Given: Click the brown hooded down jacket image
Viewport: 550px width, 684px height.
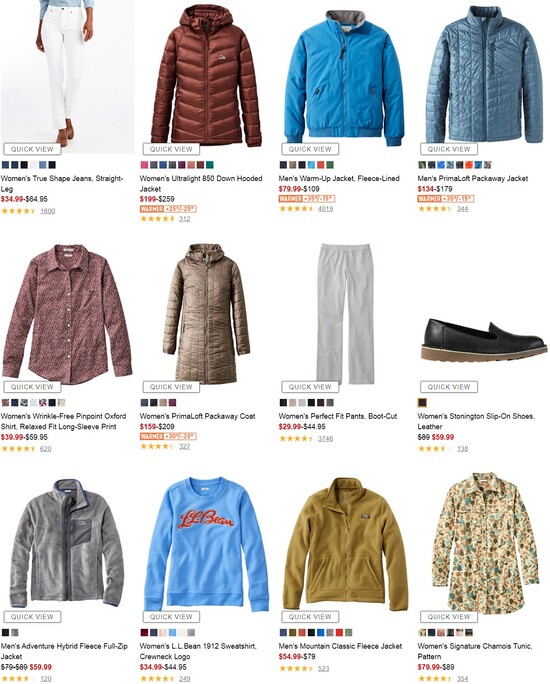Looking at the screenshot, I should click(x=206, y=76).
